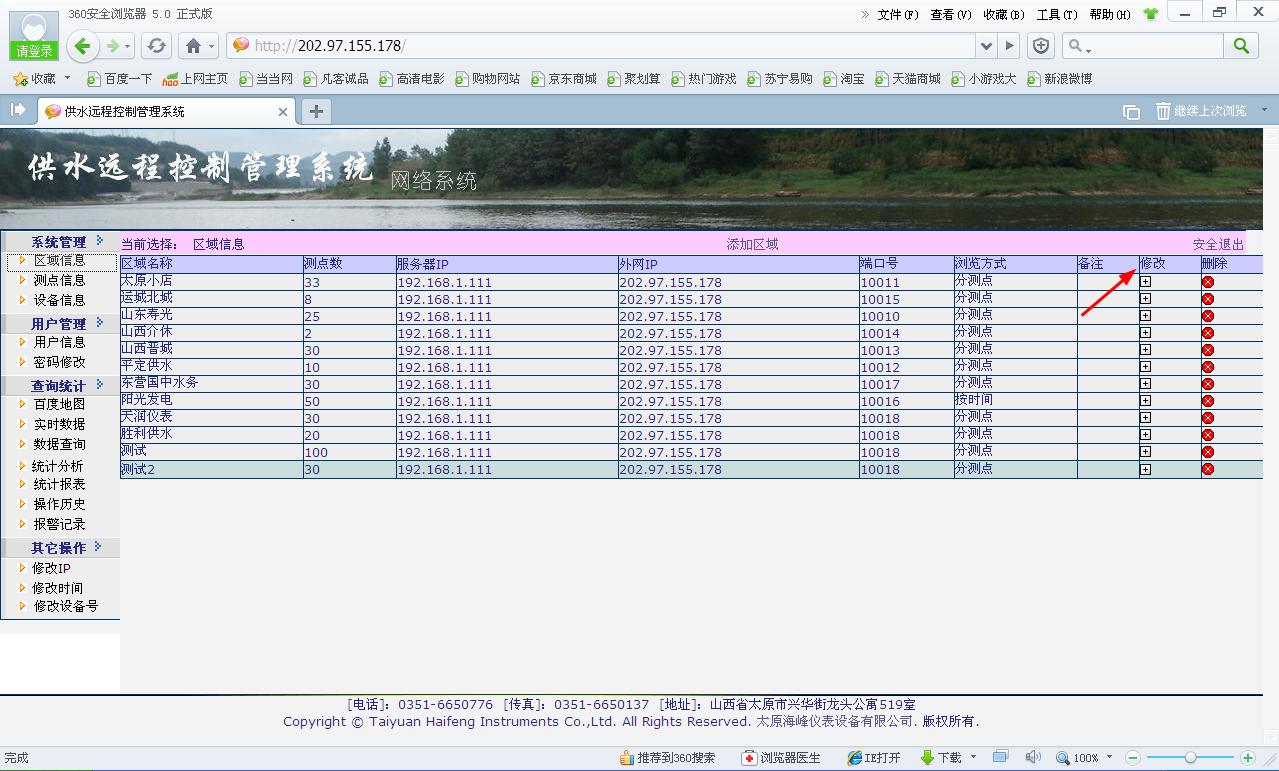Open 百度地图 in the sidebar
The image size is (1279, 771).
click(x=60, y=404)
